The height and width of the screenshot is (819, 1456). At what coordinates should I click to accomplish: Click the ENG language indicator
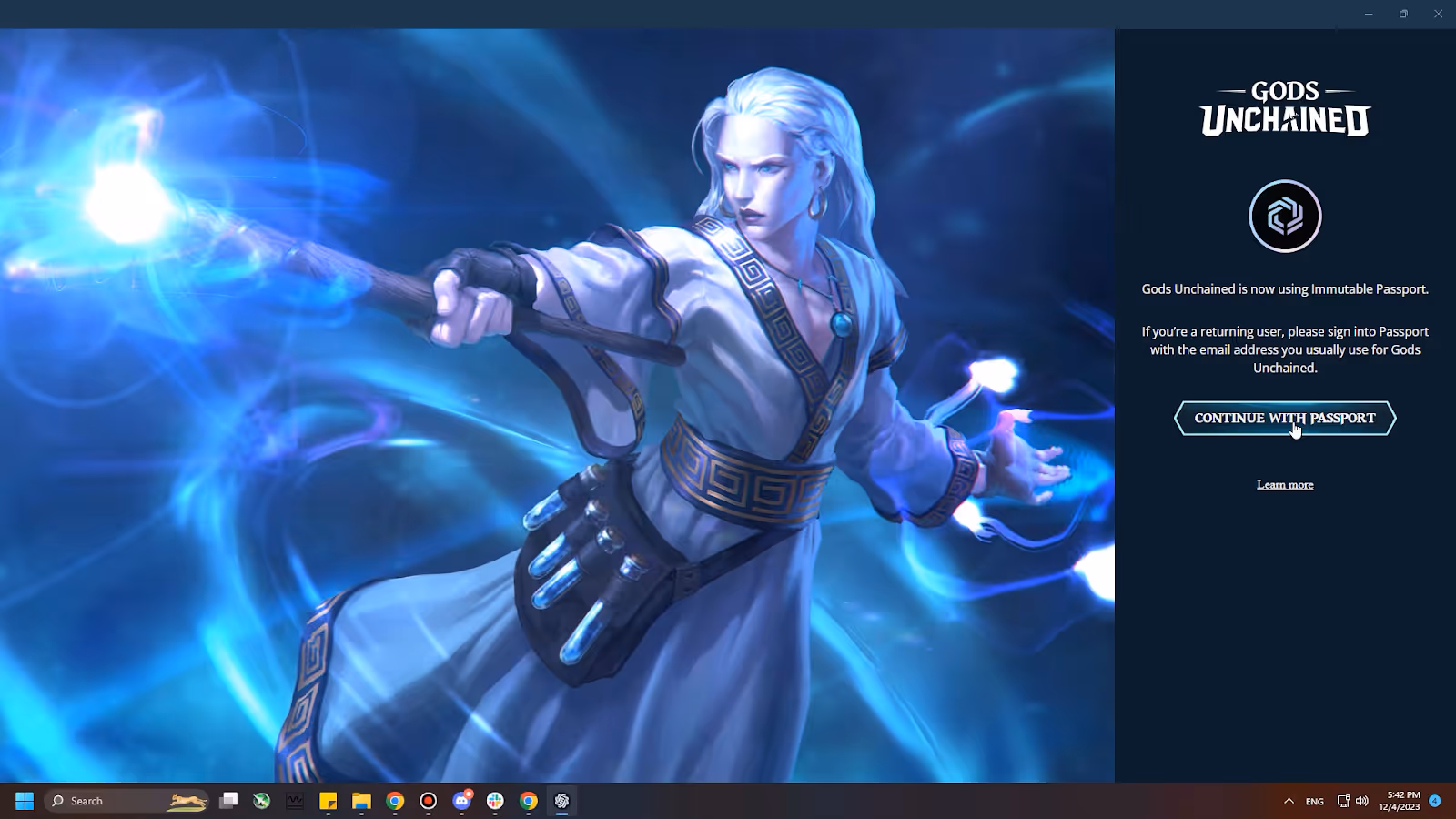[1315, 802]
